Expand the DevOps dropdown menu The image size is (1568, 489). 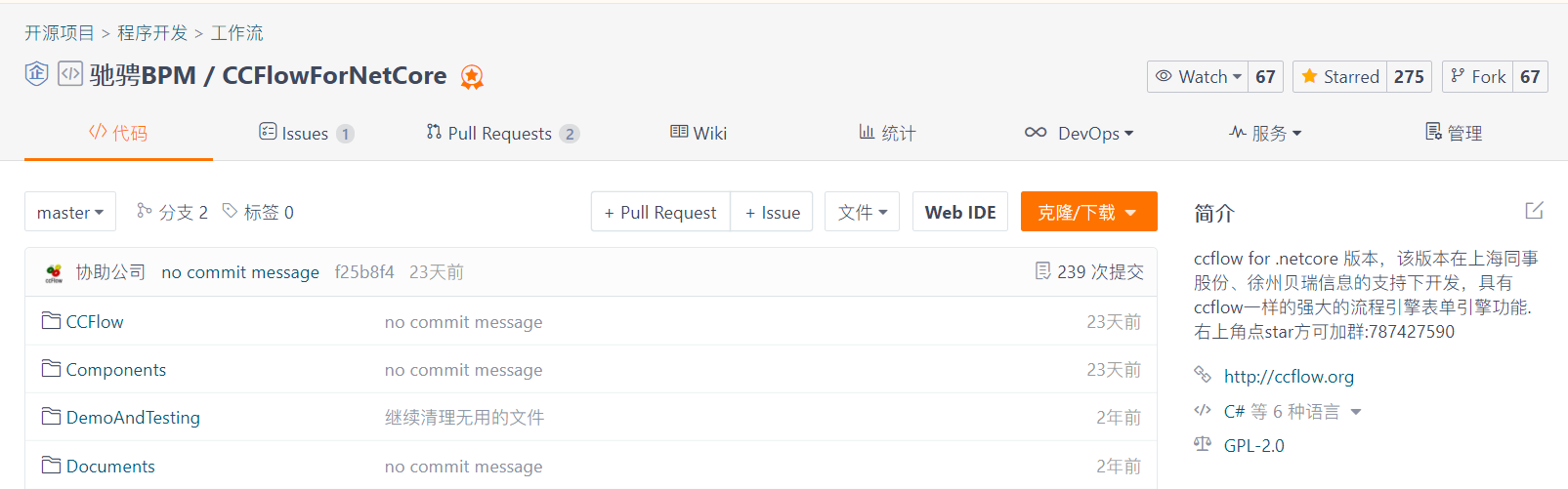[x=1079, y=133]
